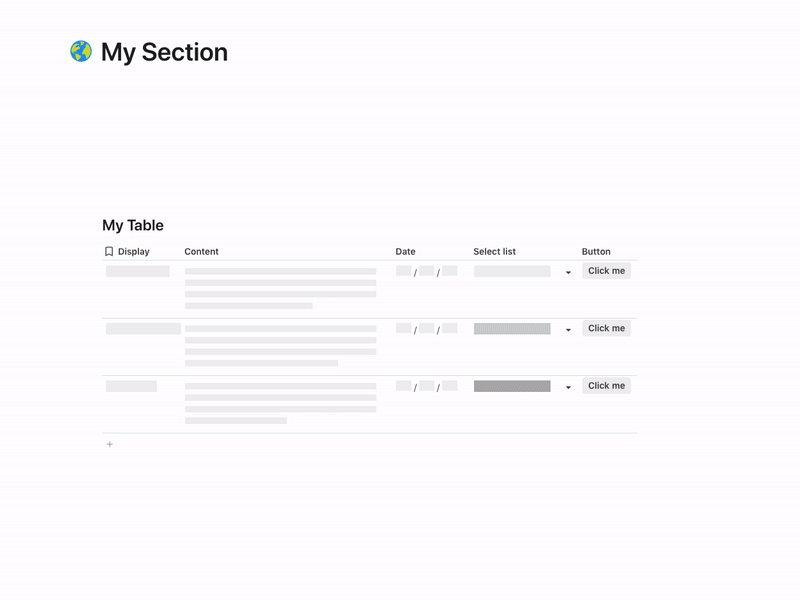The width and height of the screenshot is (800, 600).
Task: Open the Select list dropdown in the second row
Action: coord(567,328)
